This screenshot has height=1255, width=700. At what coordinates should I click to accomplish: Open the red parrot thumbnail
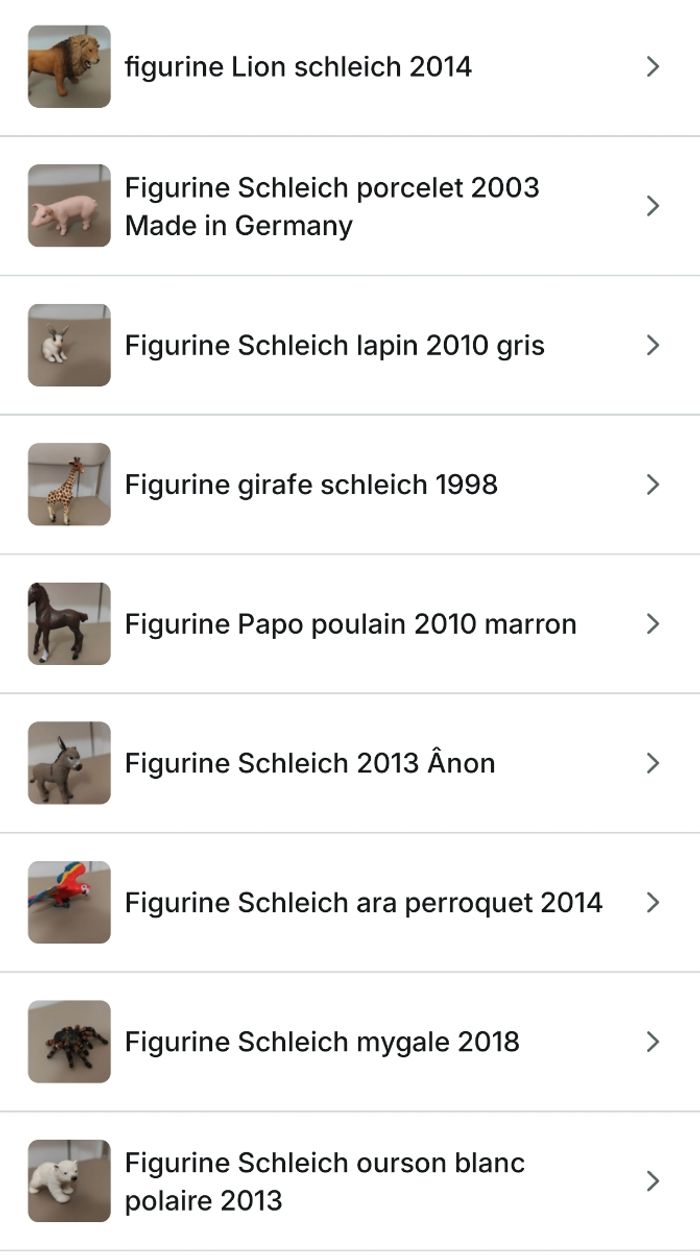(69, 902)
